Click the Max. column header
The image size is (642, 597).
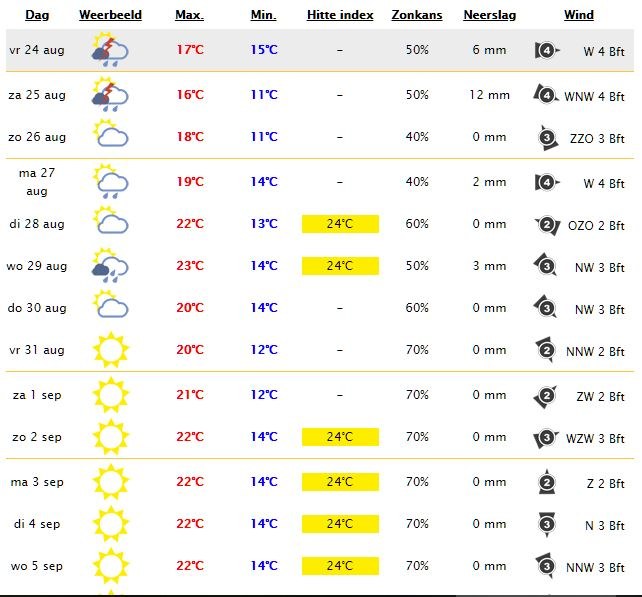pos(189,15)
